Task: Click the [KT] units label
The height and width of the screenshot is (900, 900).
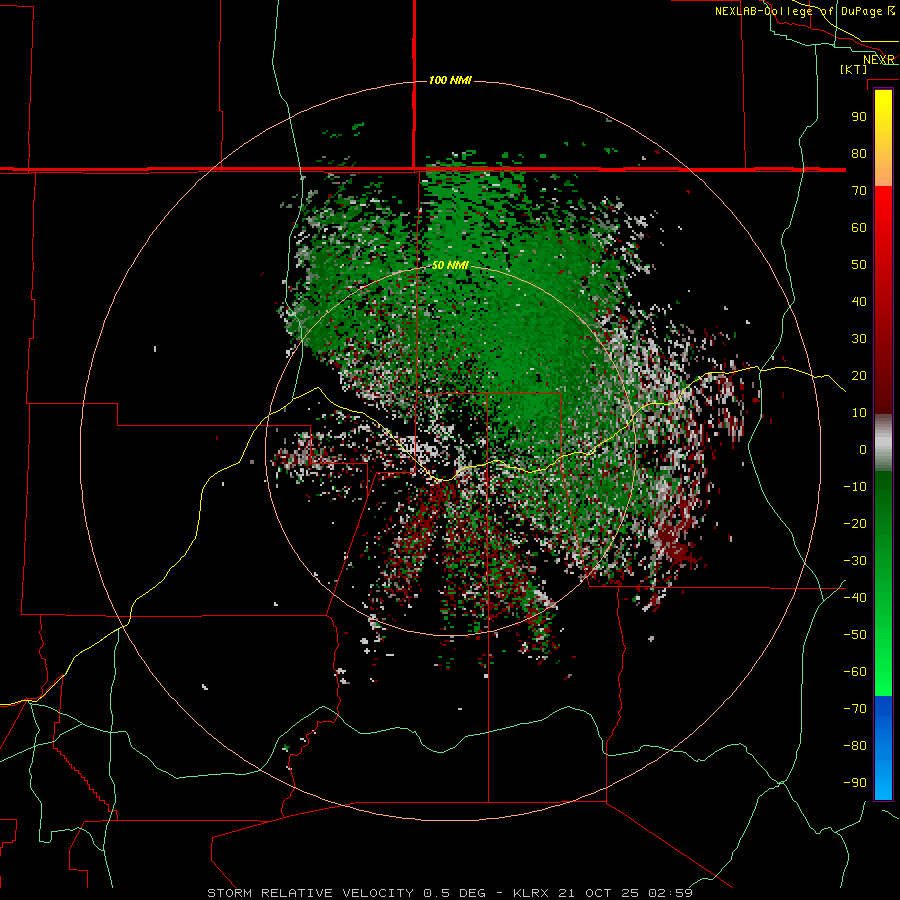Action: pos(853,69)
